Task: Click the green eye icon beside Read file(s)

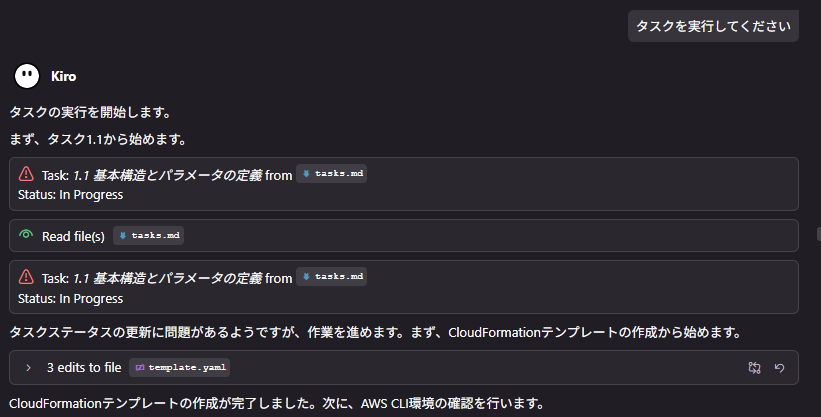Action: [26, 236]
